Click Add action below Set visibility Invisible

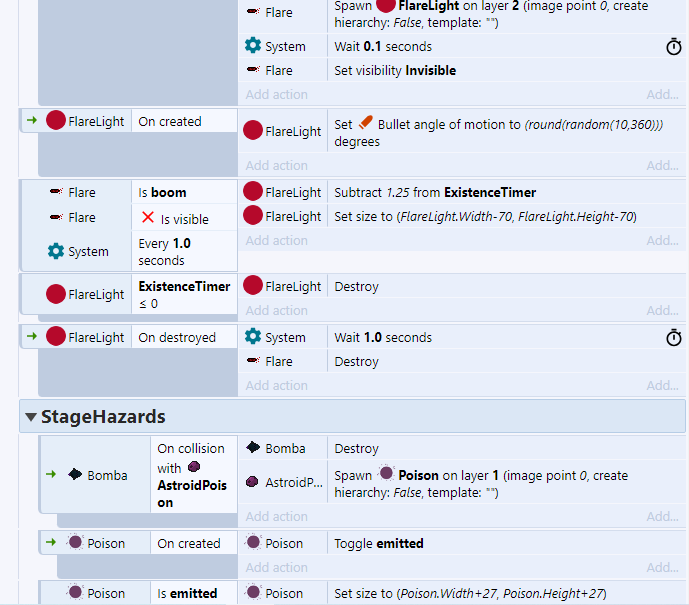276,95
